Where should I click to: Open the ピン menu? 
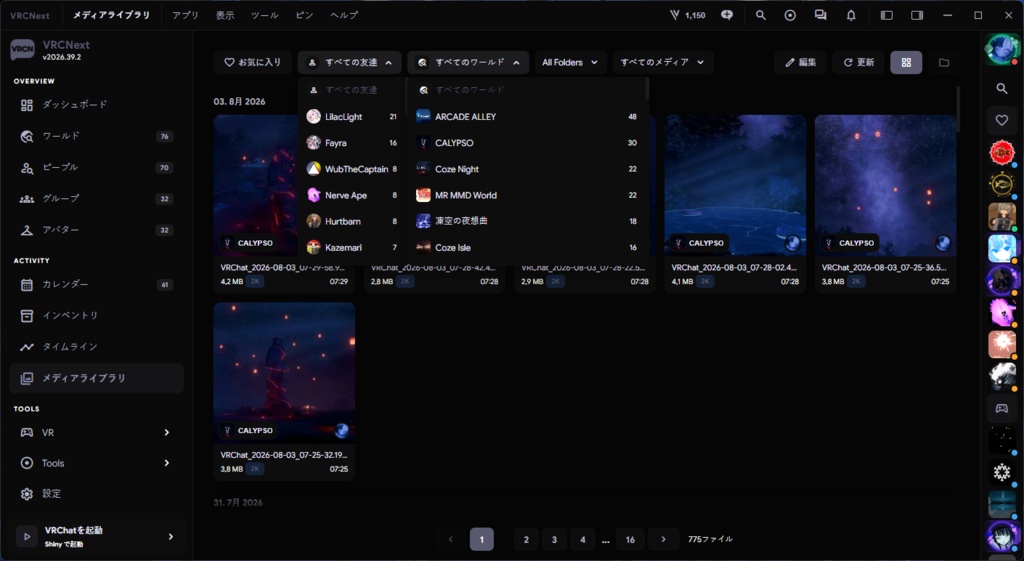tap(304, 15)
